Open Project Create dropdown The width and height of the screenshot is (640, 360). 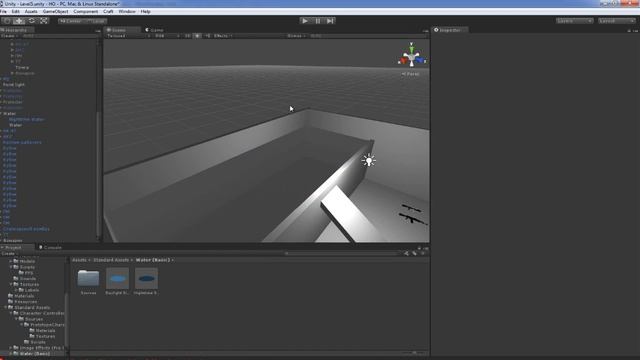pyautogui.click(x=9, y=253)
